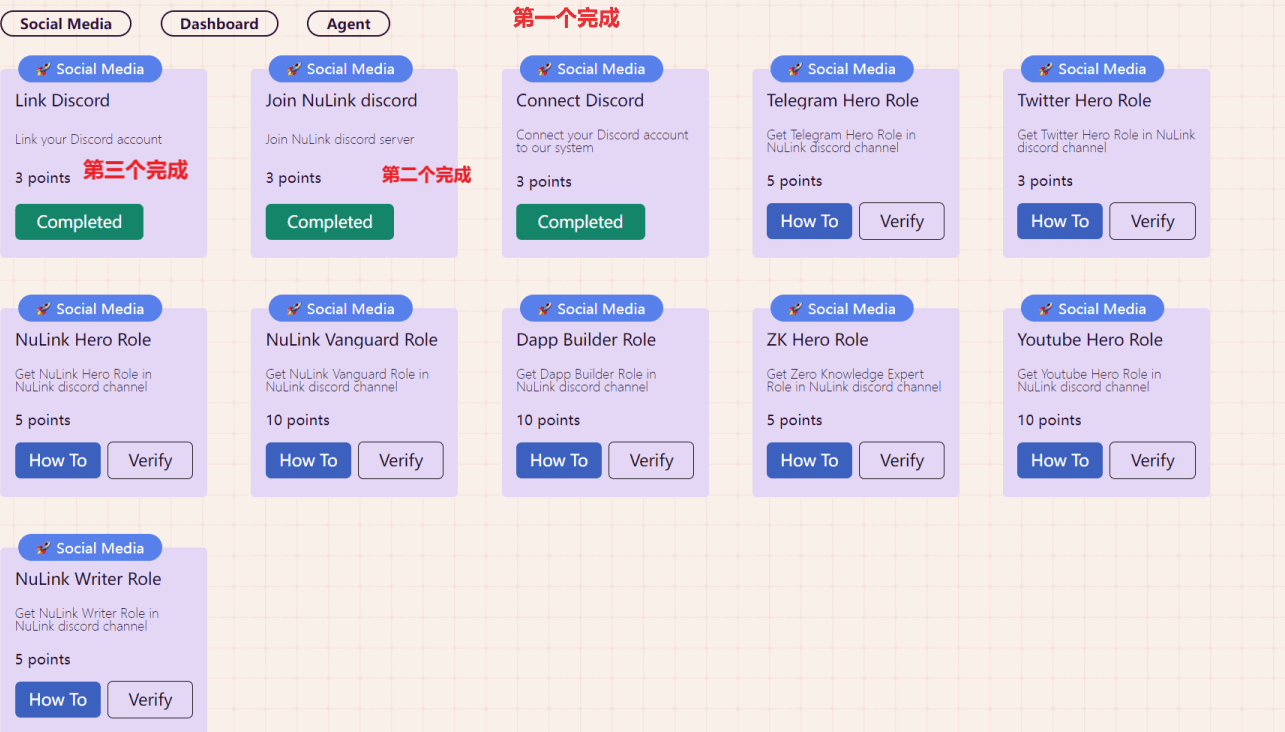Click 'Link your Discord account' description

pos(88,139)
